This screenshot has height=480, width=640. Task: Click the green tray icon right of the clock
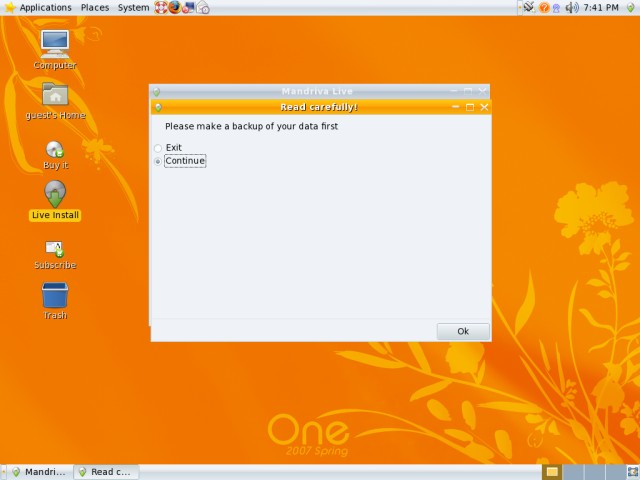631,7
